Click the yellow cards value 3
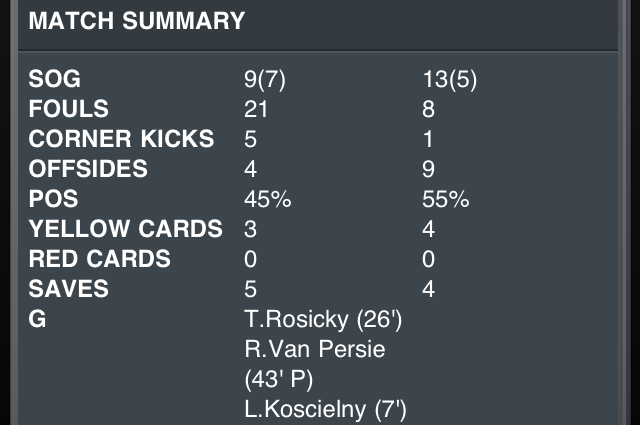The width and height of the screenshot is (640, 425). pos(250,229)
